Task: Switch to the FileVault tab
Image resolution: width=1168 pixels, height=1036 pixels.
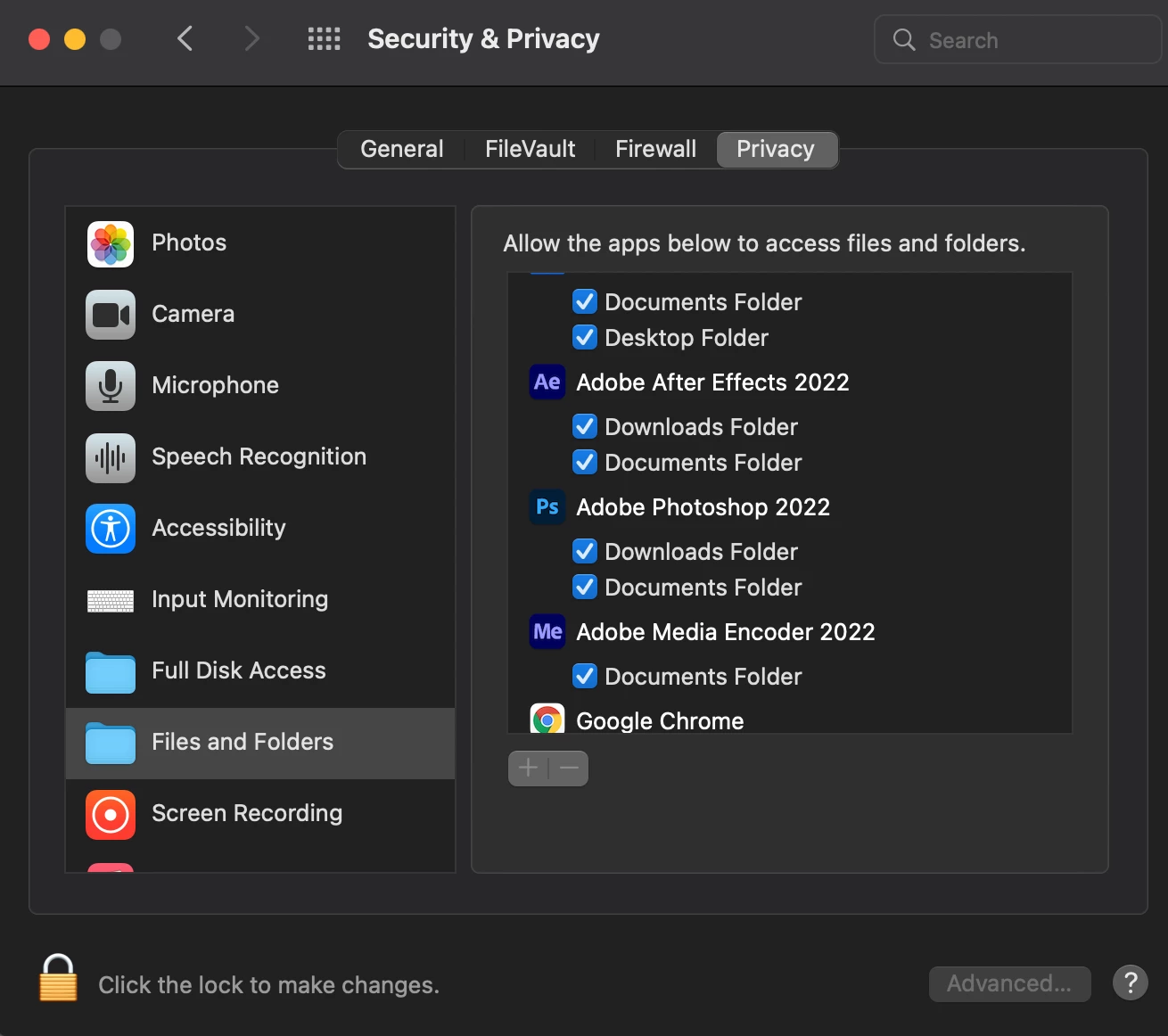Action: click(530, 149)
